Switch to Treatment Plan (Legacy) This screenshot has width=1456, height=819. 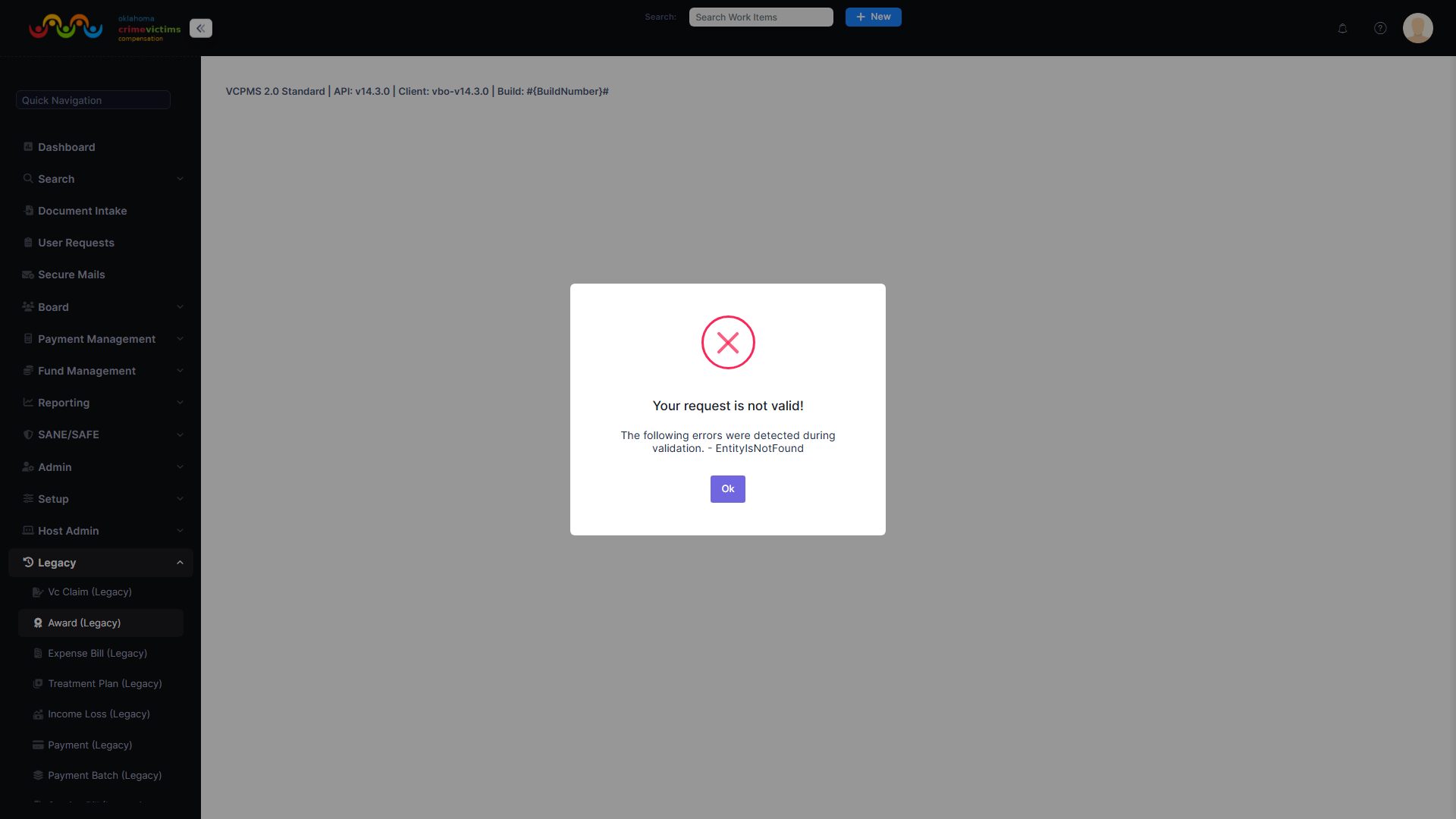[105, 683]
